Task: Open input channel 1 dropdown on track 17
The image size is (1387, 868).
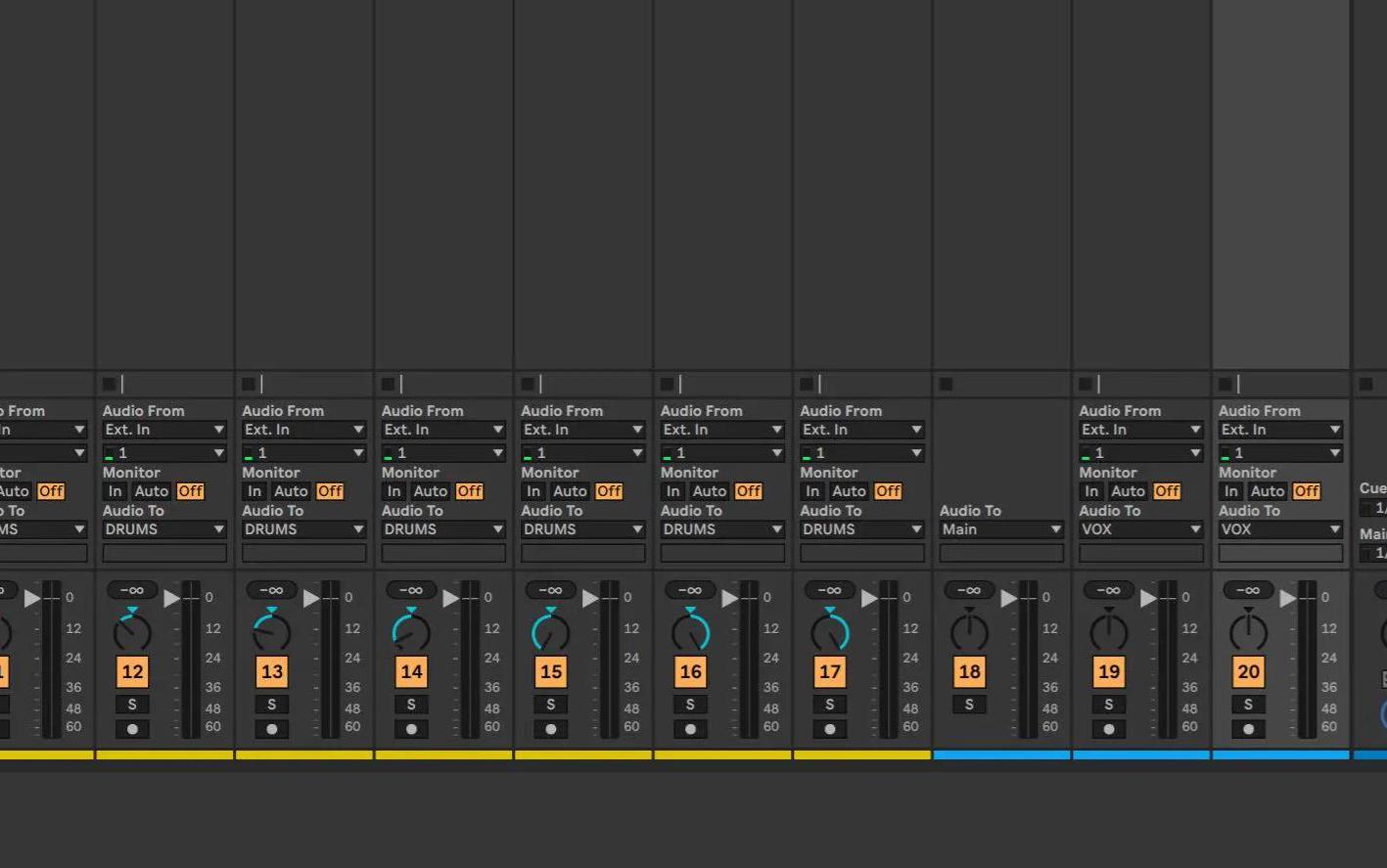Action: coord(862,453)
